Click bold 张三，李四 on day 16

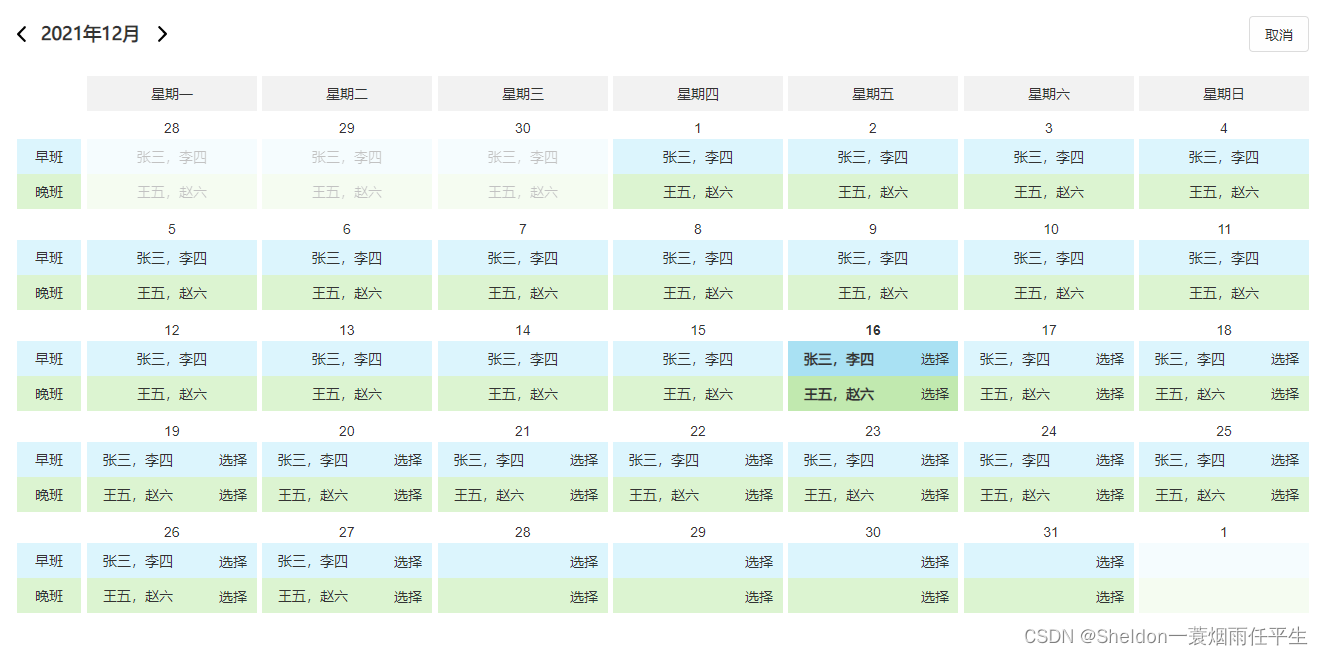click(839, 359)
